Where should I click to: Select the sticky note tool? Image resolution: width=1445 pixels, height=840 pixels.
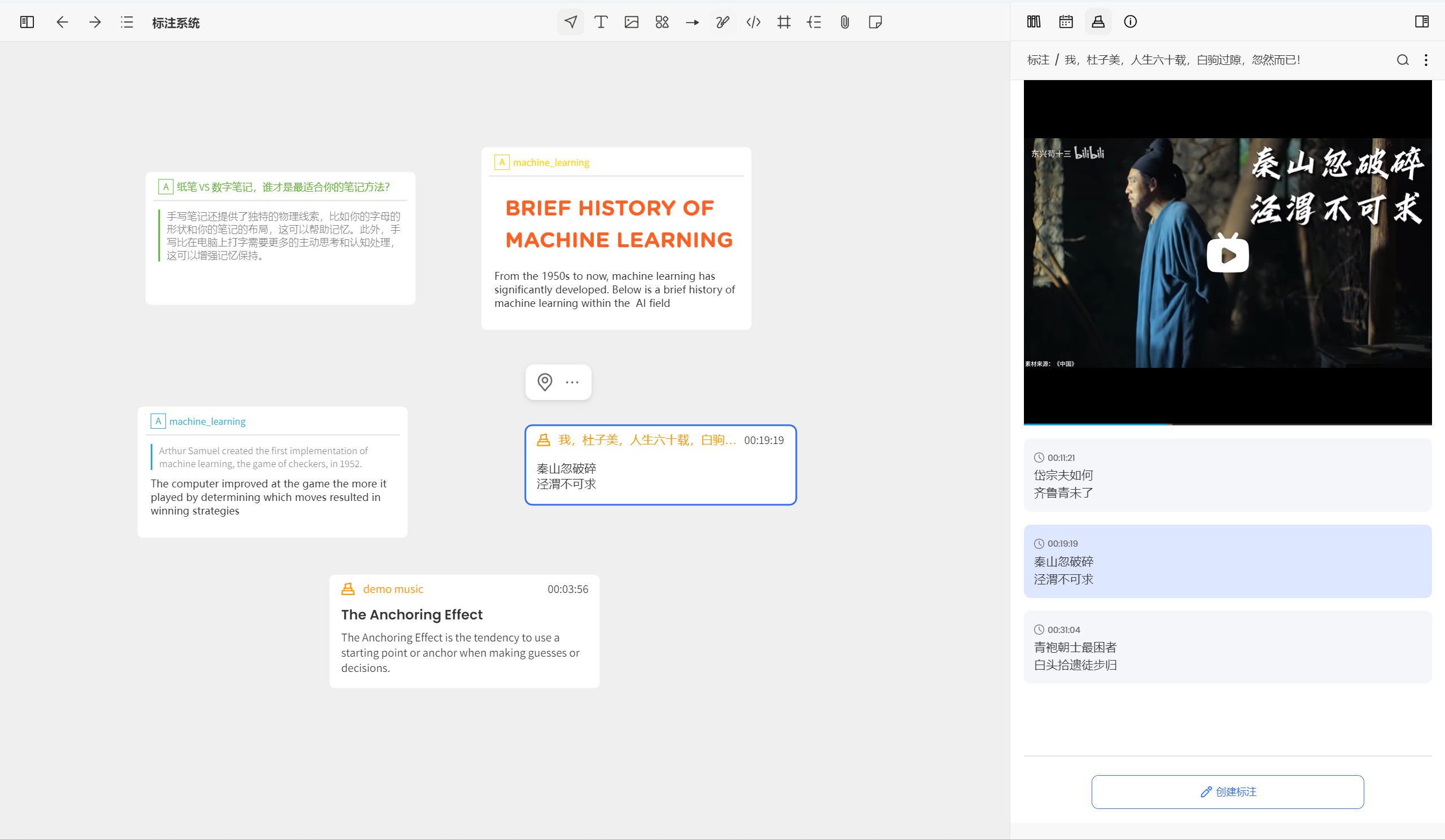pyautogui.click(x=875, y=23)
